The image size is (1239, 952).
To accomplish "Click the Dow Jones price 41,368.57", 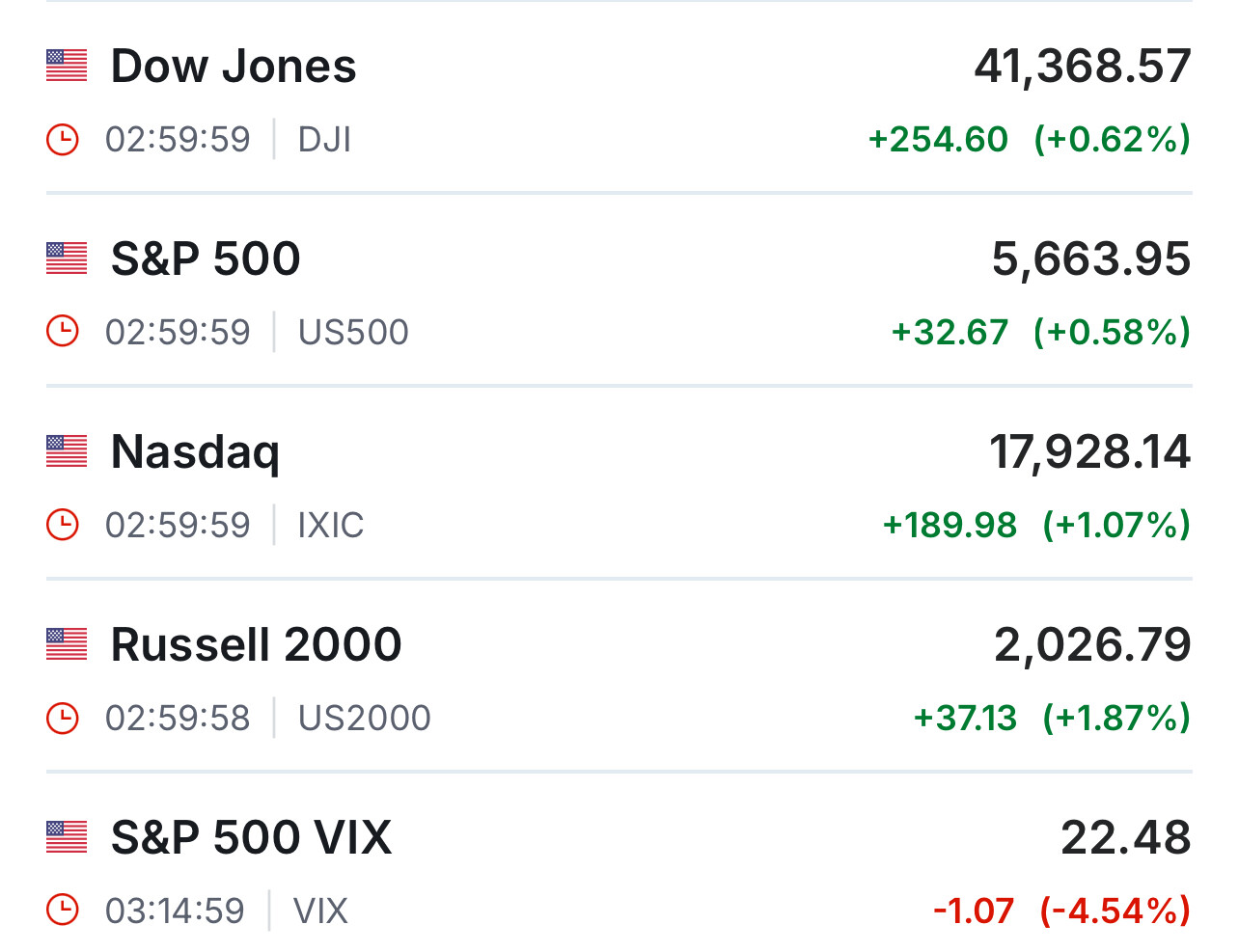I will (x=1082, y=67).
